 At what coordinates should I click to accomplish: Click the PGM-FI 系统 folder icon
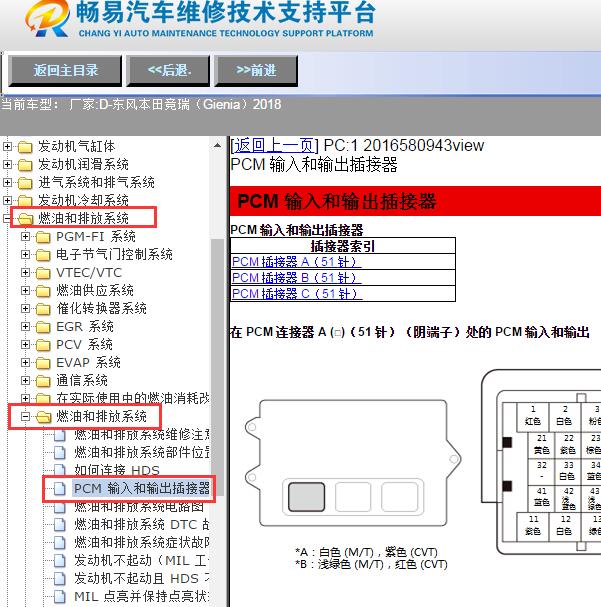pyautogui.click(x=43, y=237)
